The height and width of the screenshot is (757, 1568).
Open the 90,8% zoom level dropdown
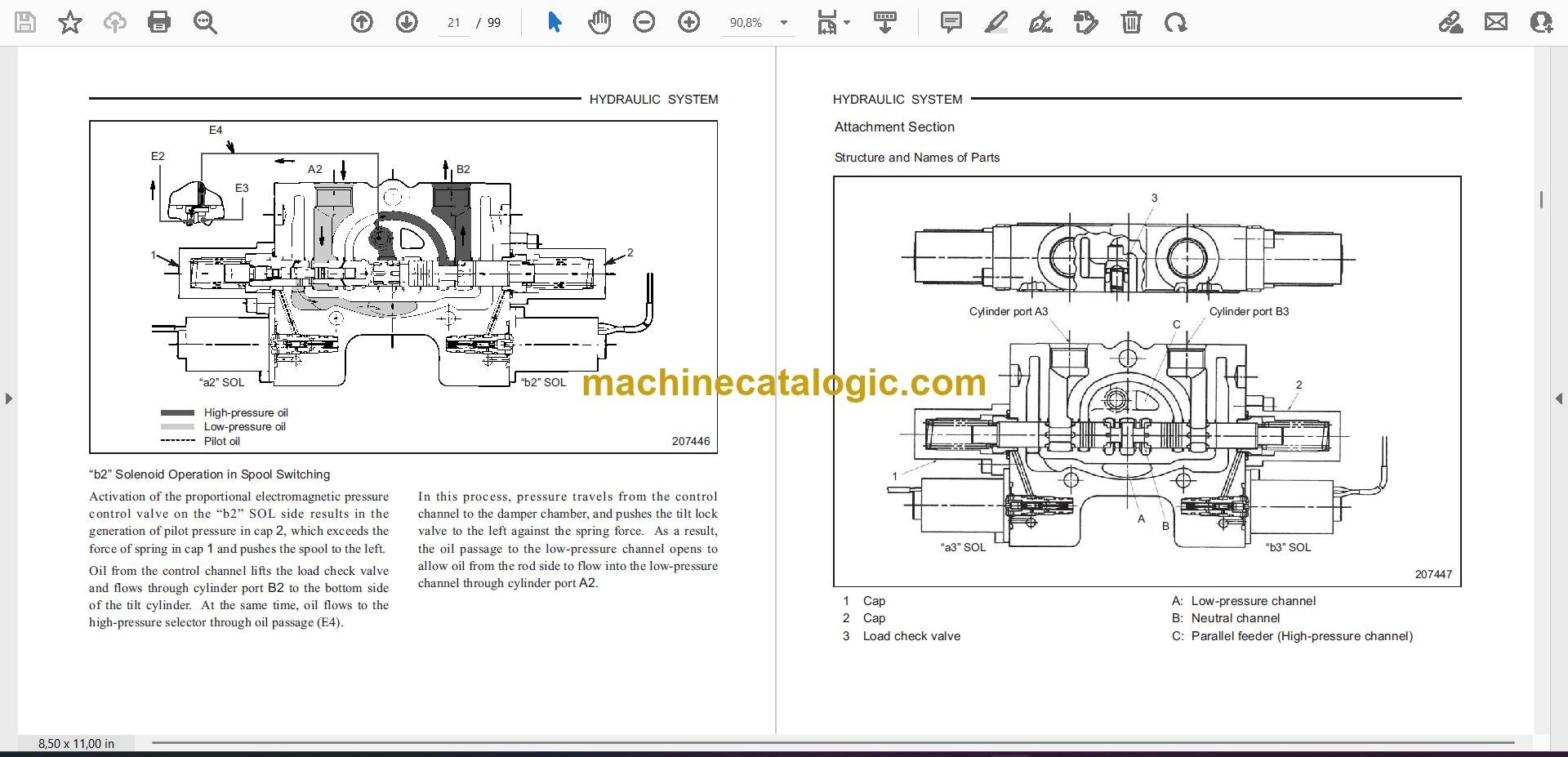[759, 23]
